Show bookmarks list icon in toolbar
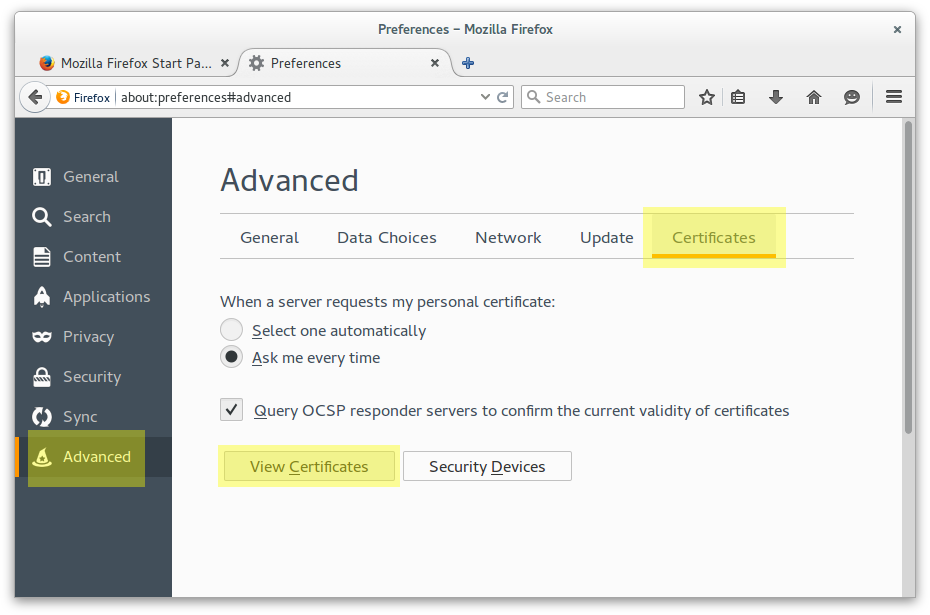930x615 pixels. coord(738,97)
